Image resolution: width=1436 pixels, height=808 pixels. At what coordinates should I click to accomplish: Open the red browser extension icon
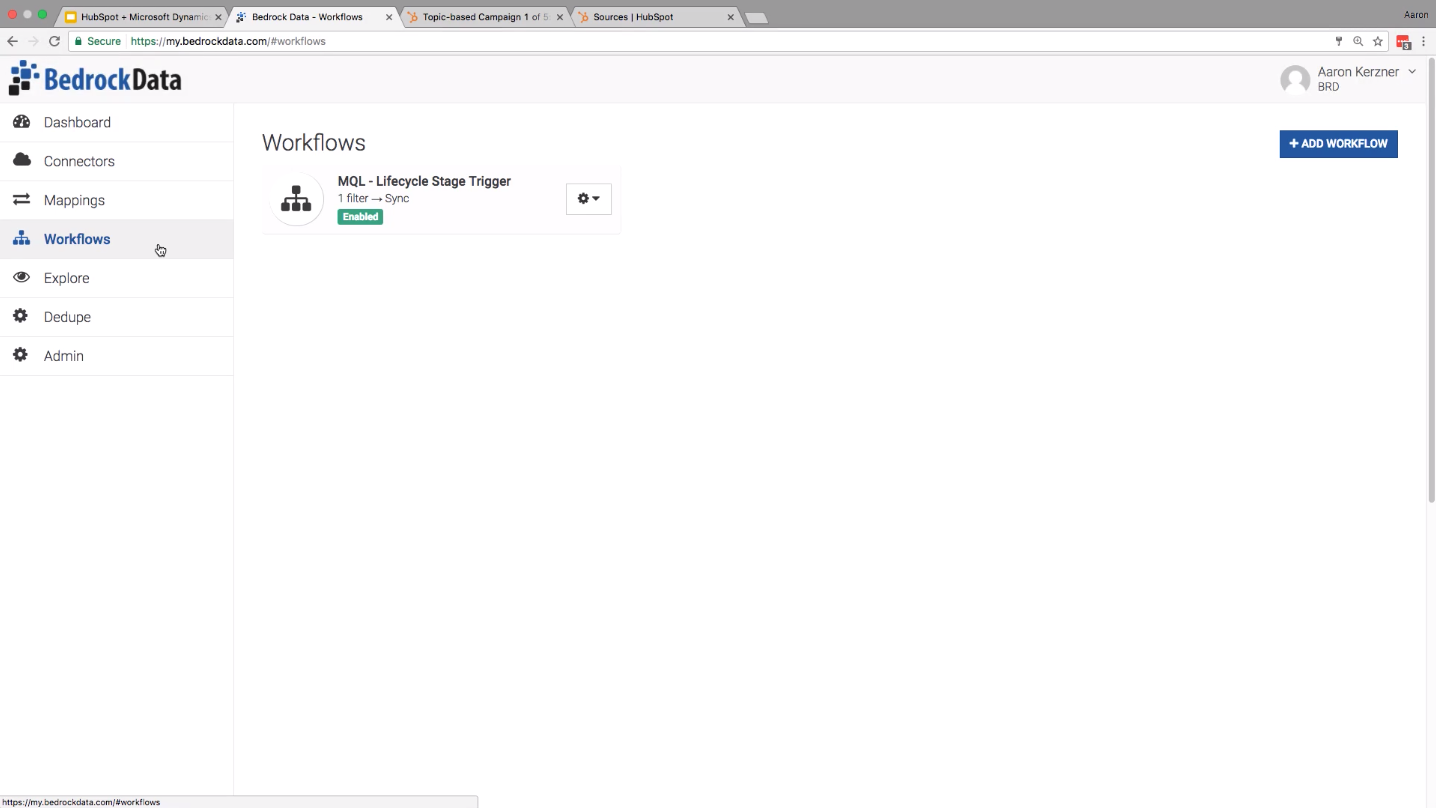pyautogui.click(x=1403, y=42)
